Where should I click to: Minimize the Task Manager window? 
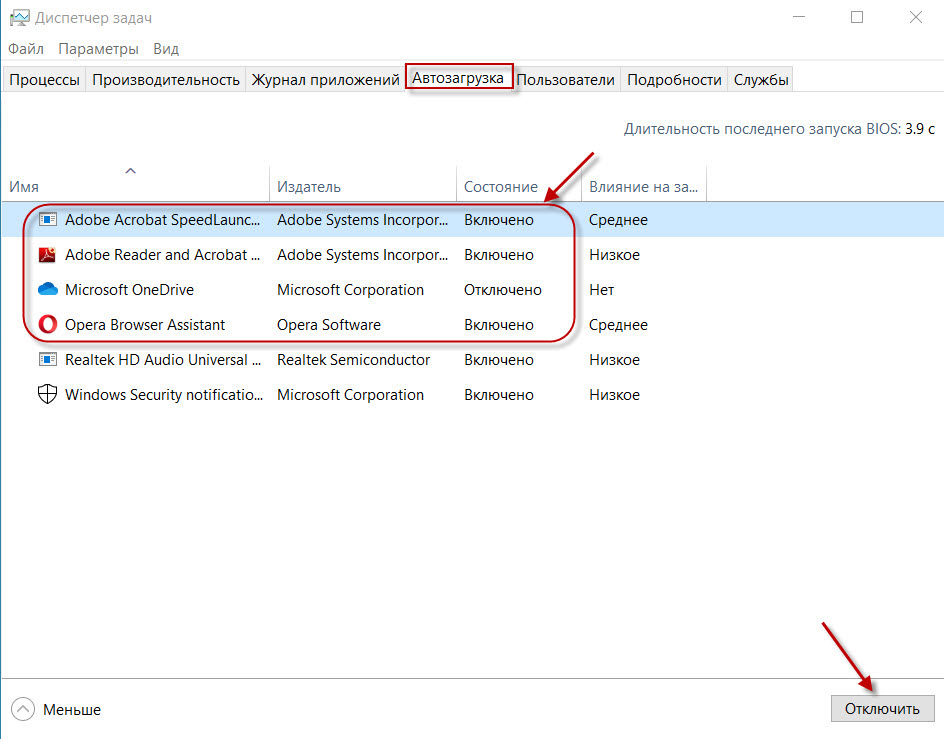pyautogui.click(x=799, y=17)
